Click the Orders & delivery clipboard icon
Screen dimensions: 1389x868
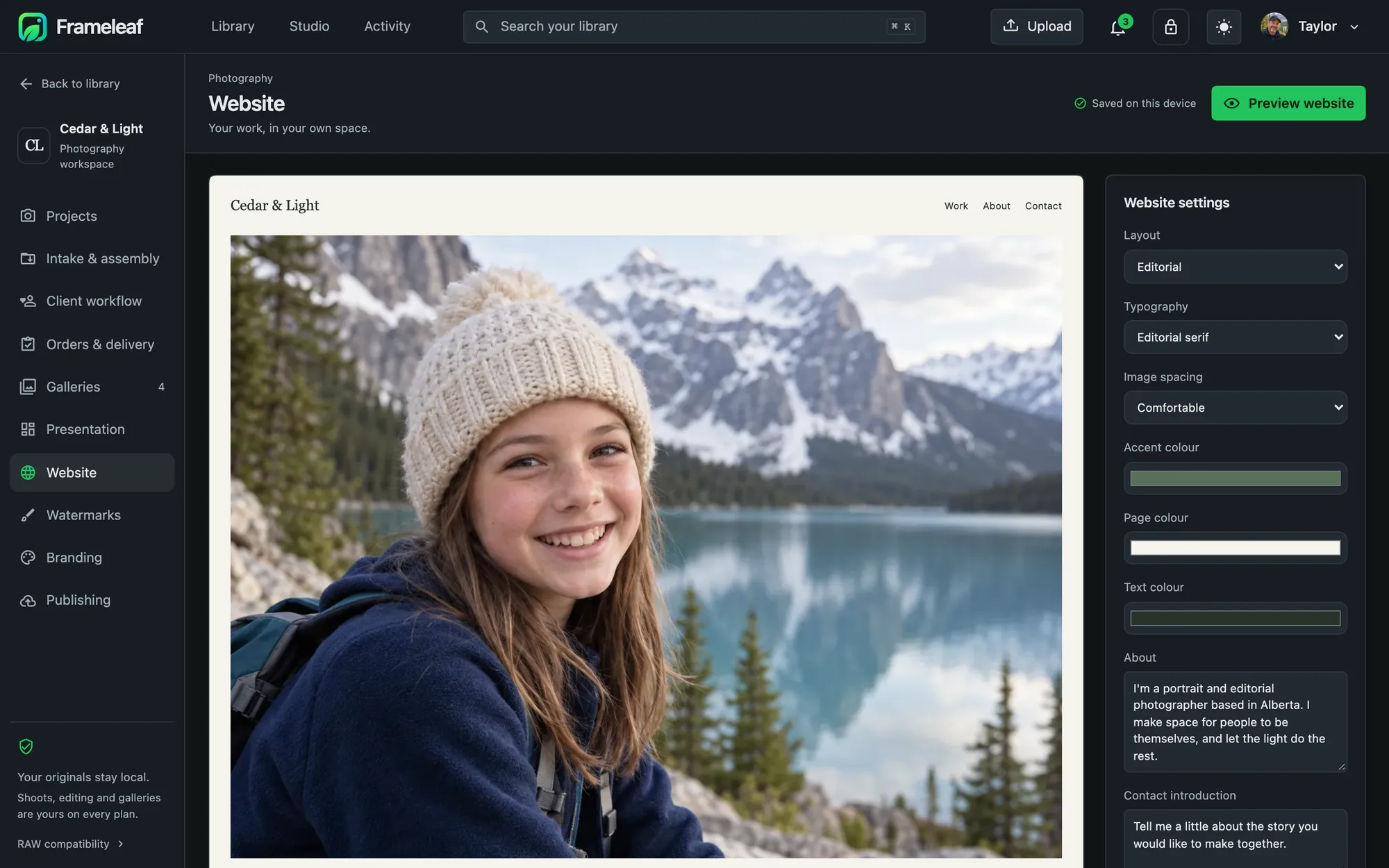pos(28,344)
